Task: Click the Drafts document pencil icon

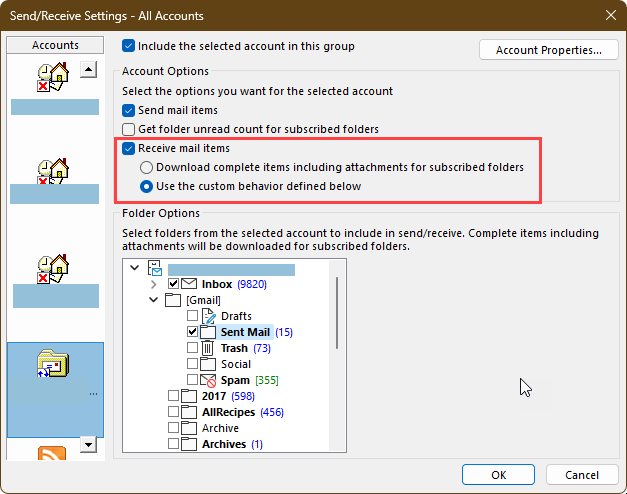Action: pos(208,316)
